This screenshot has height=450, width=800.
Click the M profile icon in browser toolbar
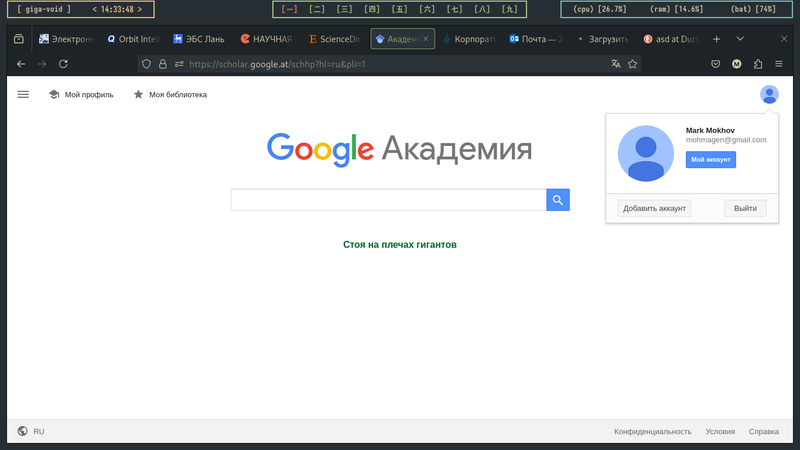tap(737, 64)
